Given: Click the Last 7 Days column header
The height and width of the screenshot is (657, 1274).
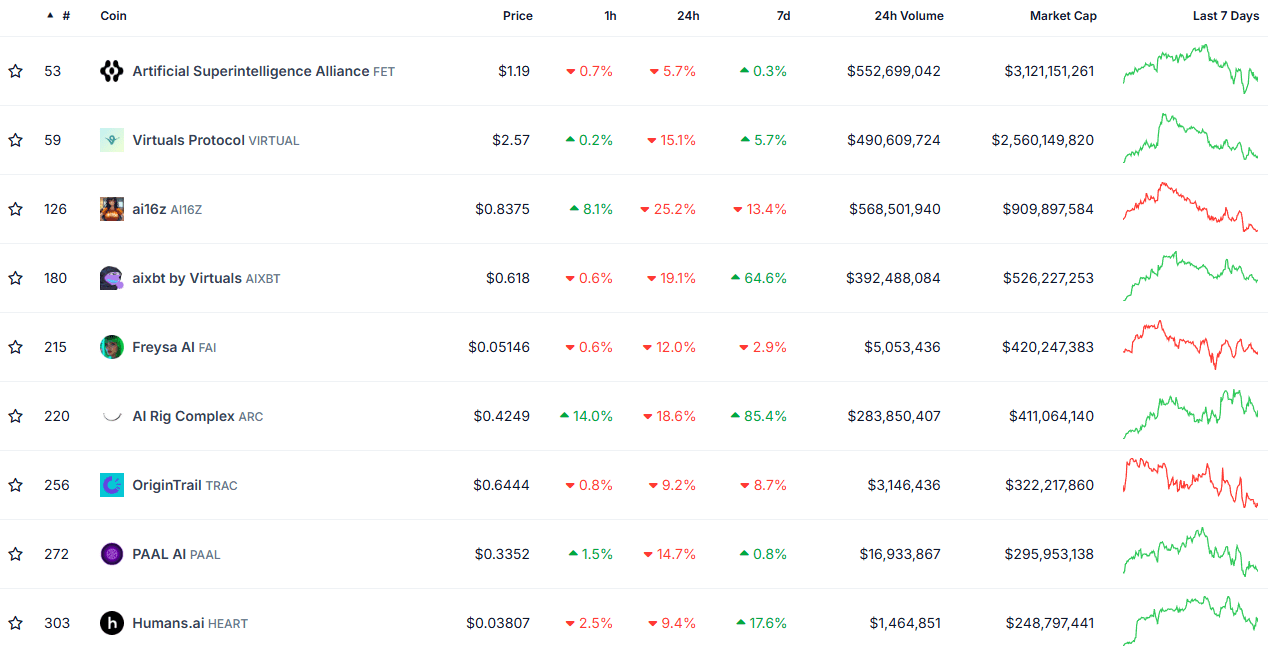Looking at the screenshot, I should point(1226,16).
